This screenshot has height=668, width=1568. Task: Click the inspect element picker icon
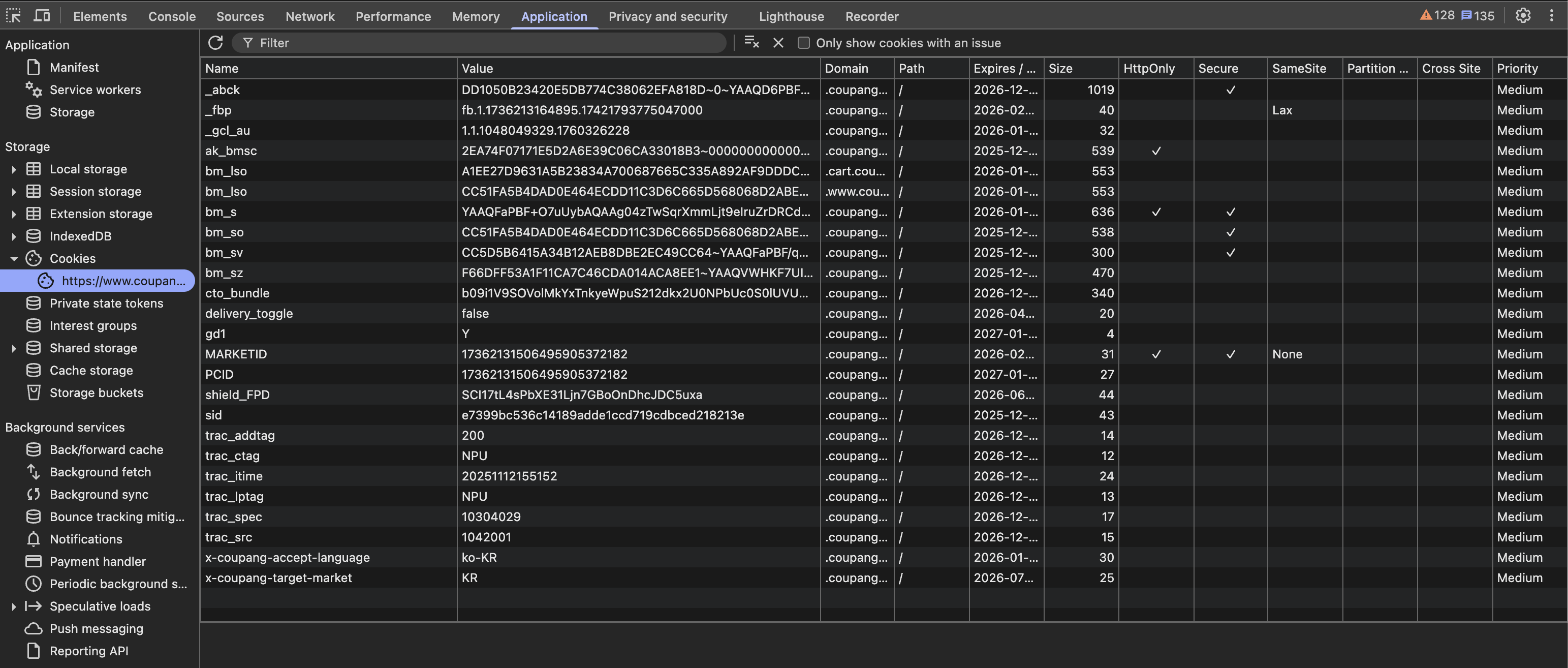[x=13, y=16]
